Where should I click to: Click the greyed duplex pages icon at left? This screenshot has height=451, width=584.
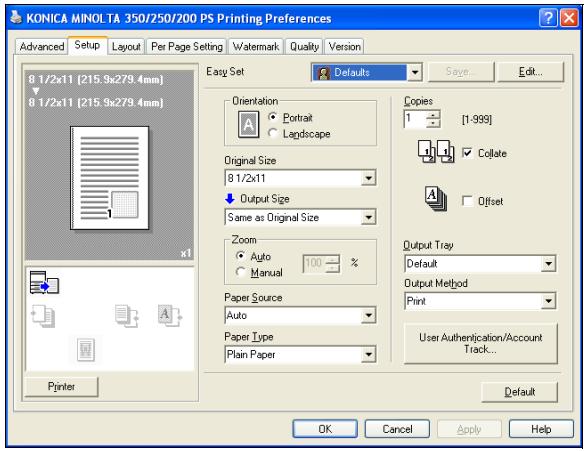(x=43, y=316)
